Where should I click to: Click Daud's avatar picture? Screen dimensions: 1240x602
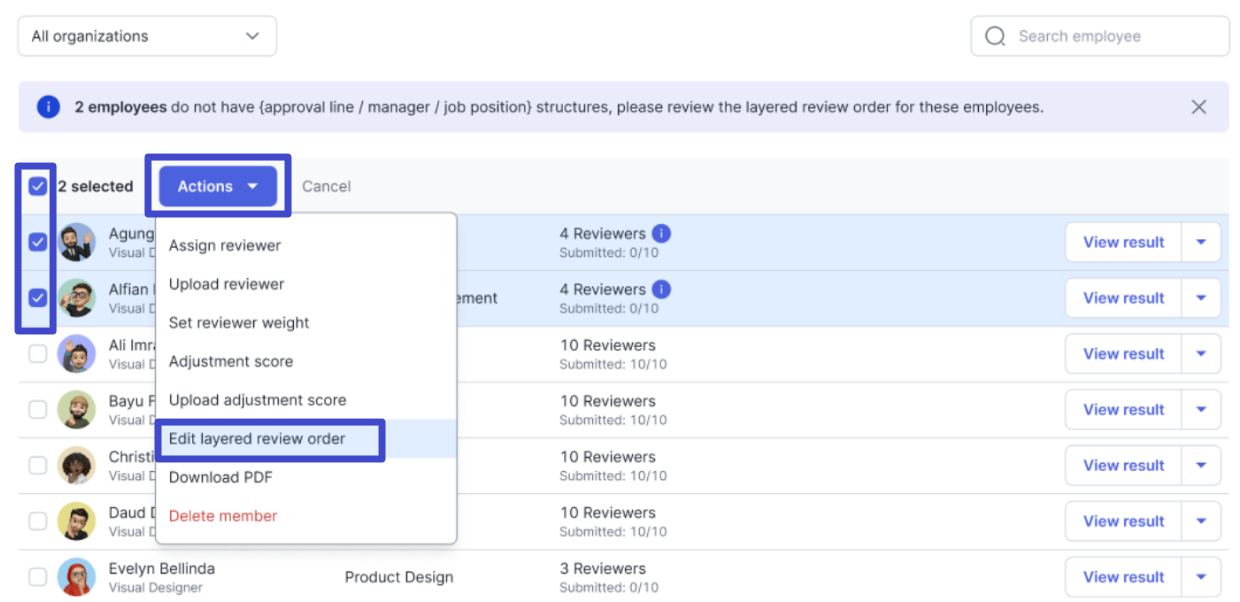76,521
